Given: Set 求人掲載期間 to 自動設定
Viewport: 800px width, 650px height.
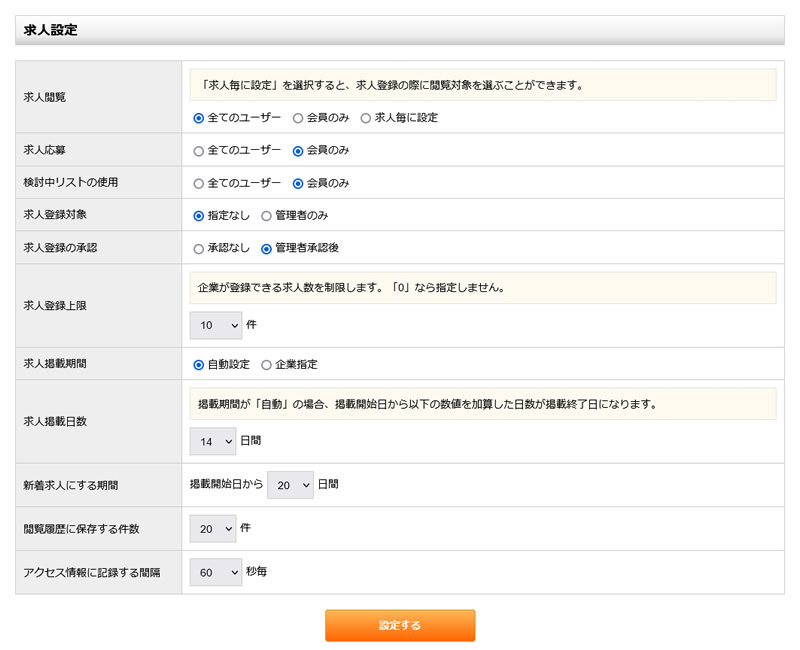Looking at the screenshot, I should tap(198, 365).
